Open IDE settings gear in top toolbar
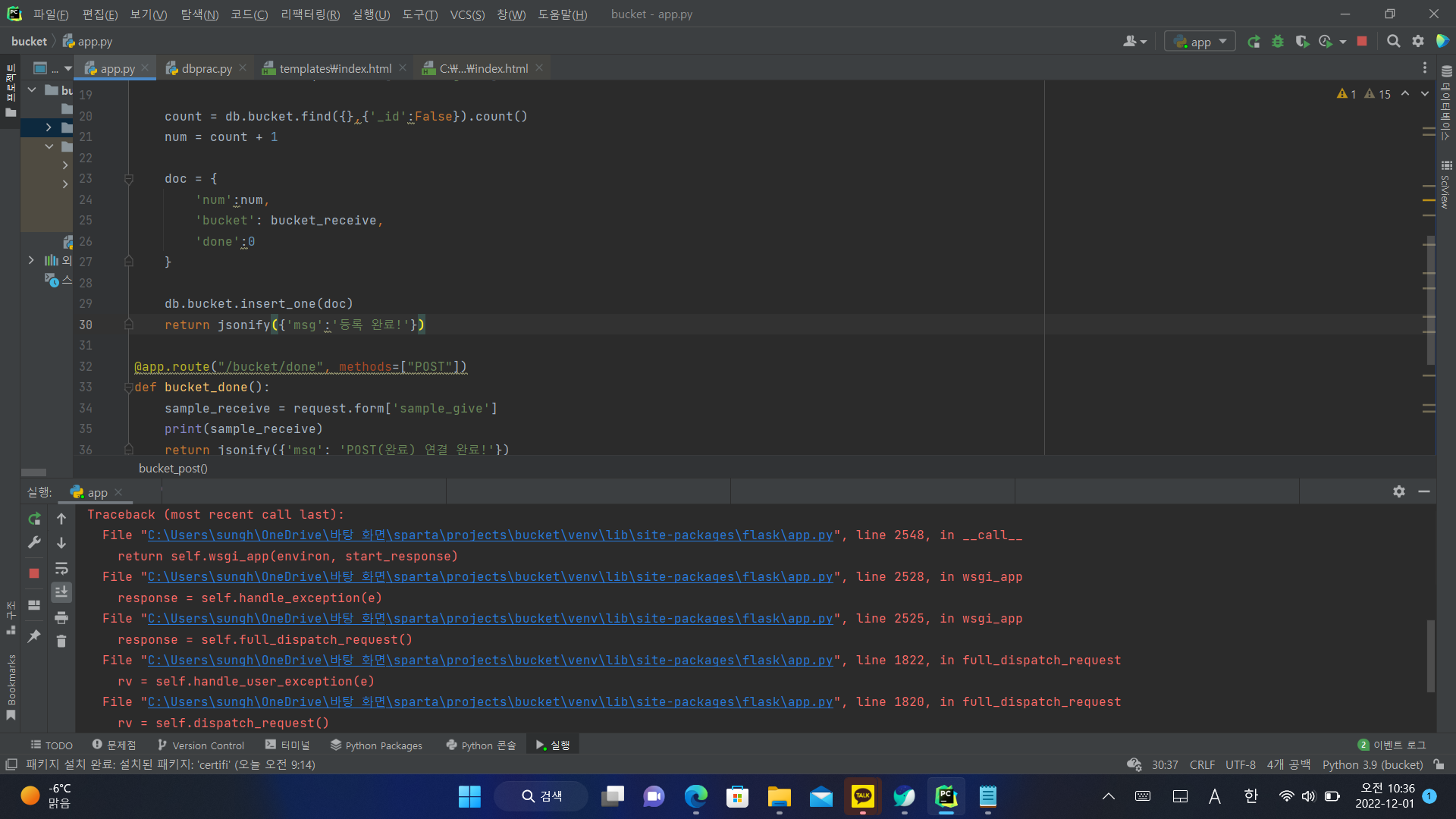The height and width of the screenshot is (819, 1456). coord(1417,42)
